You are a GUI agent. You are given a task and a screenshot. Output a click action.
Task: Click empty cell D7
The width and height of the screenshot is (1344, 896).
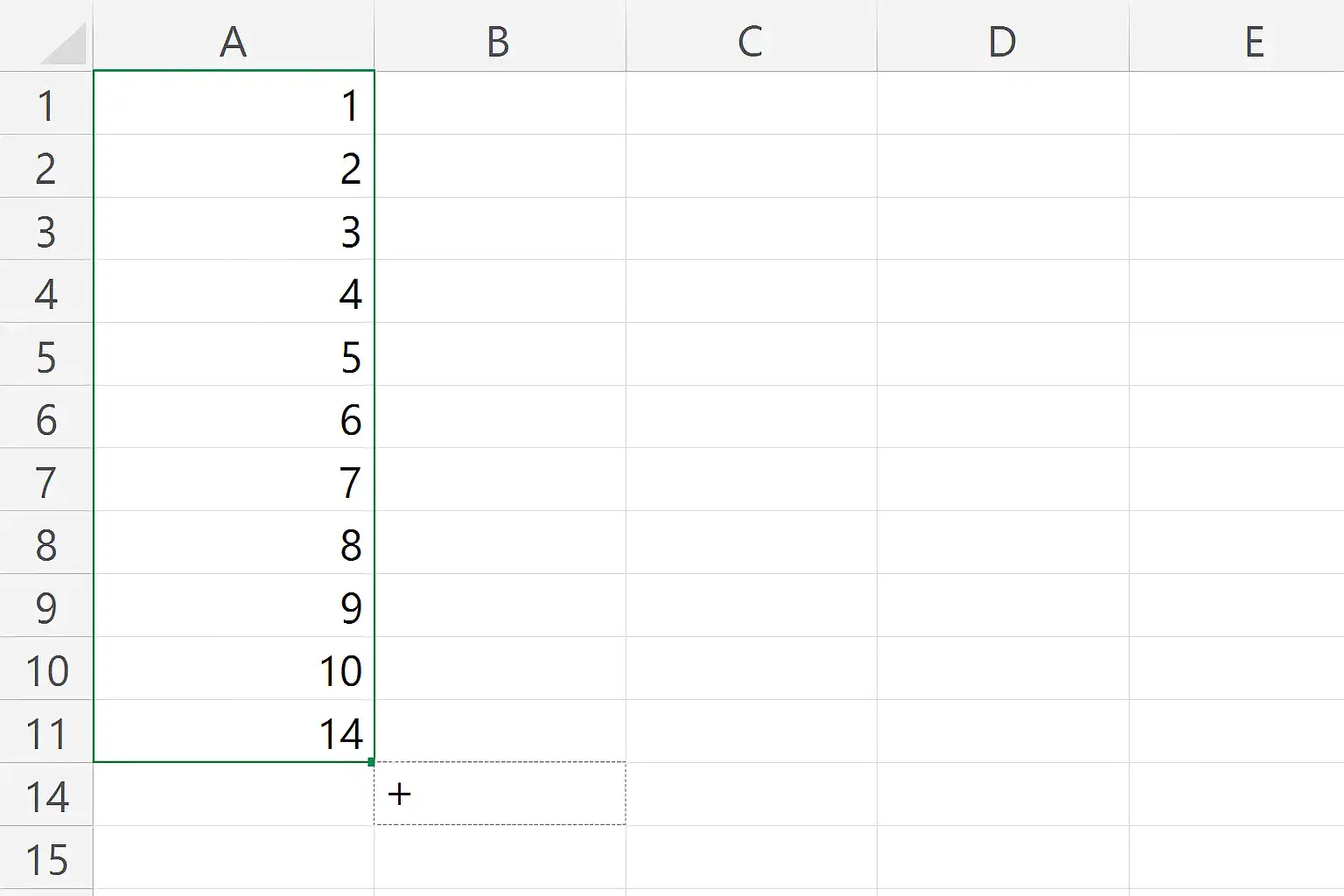pyautogui.click(x=1001, y=482)
